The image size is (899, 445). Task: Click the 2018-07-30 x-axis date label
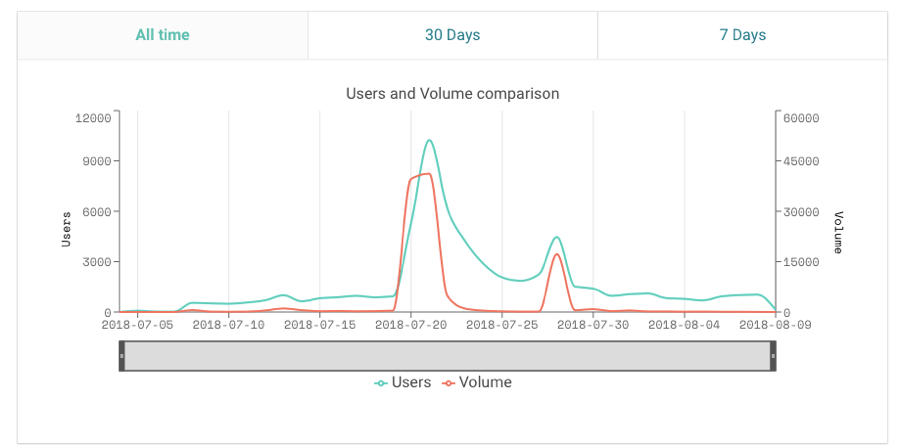point(593,324)
